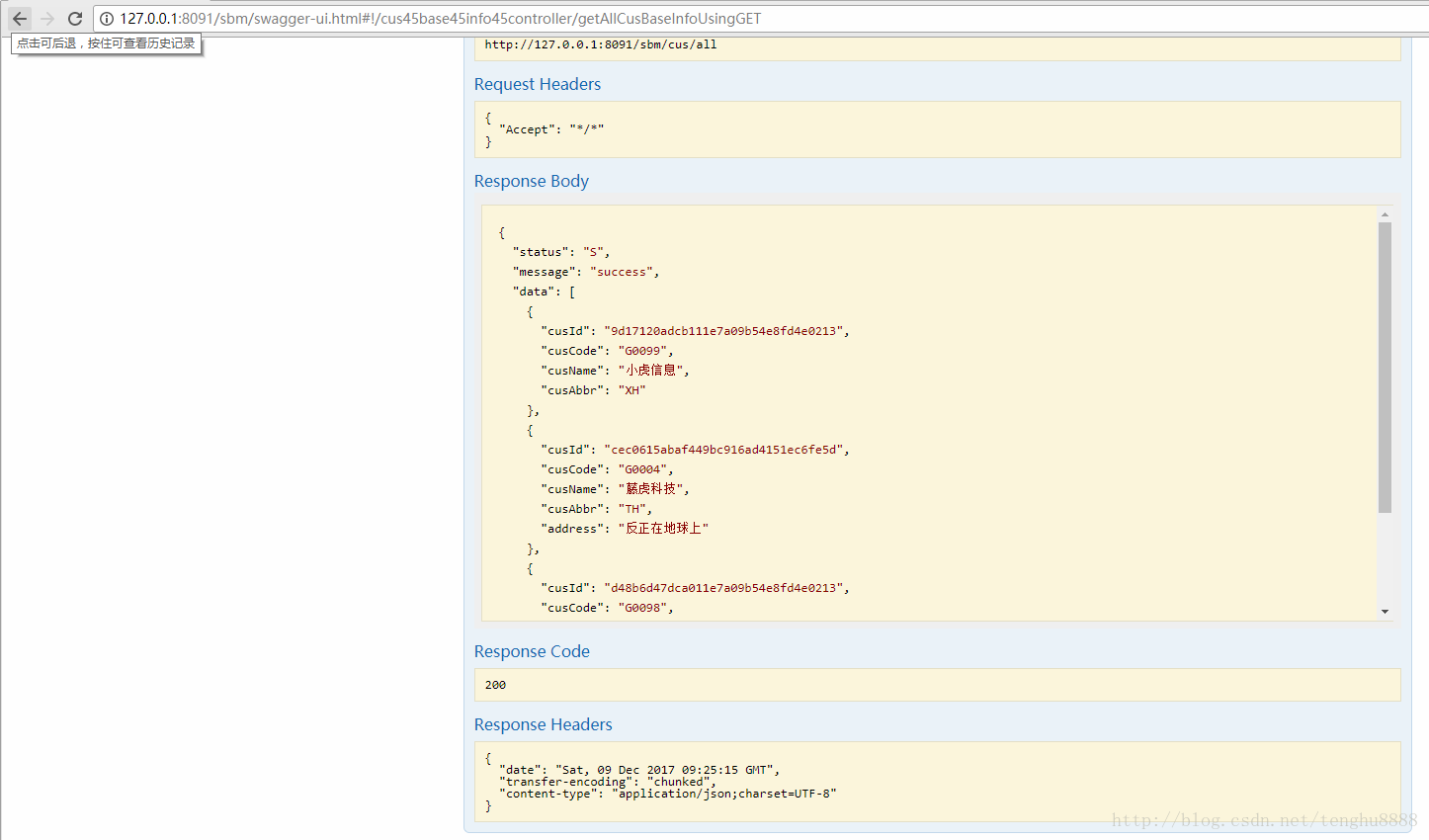Click the Response Body heading
Viewport: 1429px width, 840px height.
click(x=532, y=181)
